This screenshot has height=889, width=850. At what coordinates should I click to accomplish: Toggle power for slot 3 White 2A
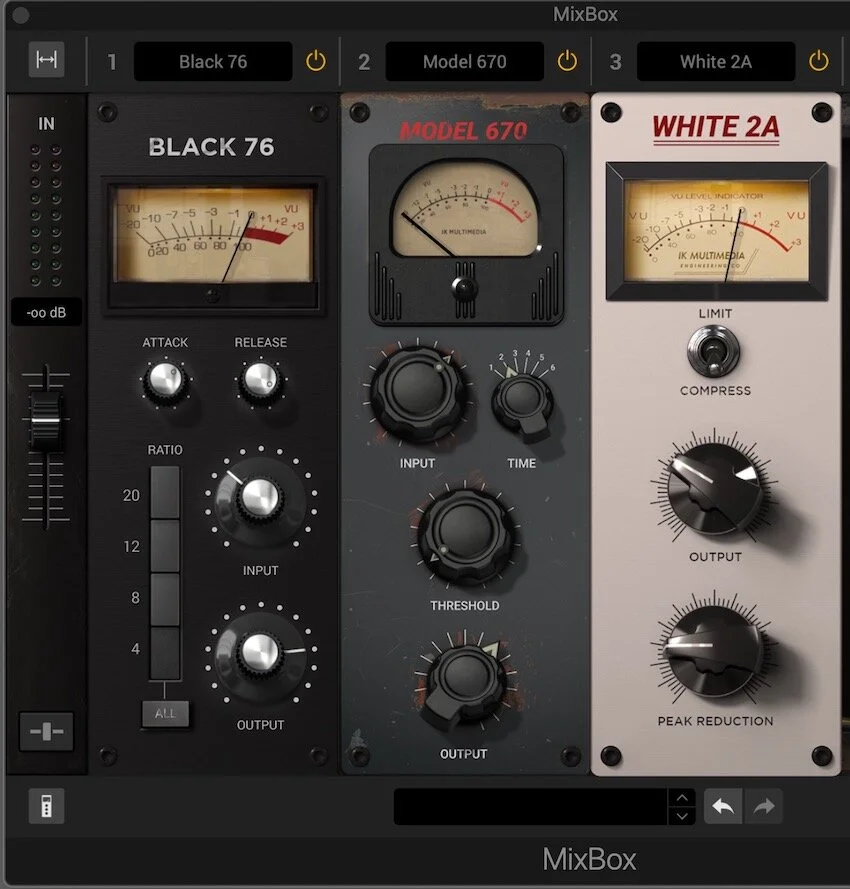tap(818, 61)
